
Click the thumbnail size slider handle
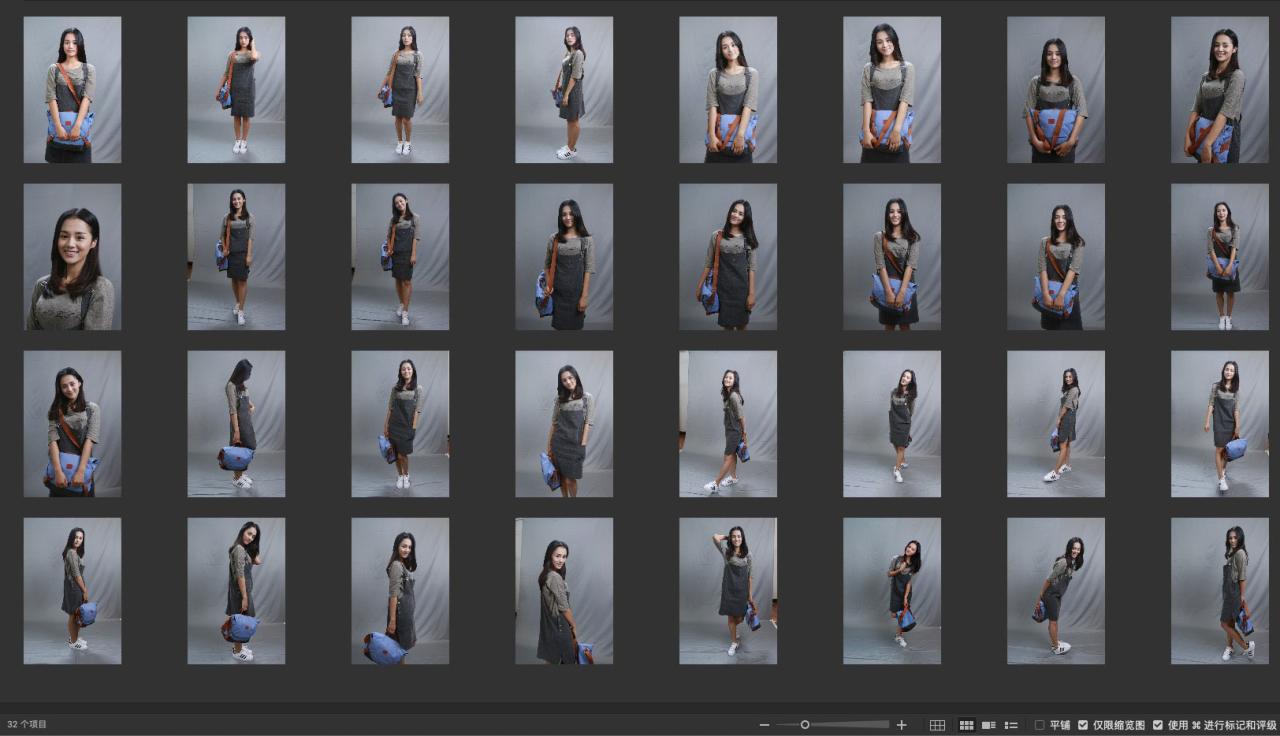click(x=805, y=725)
